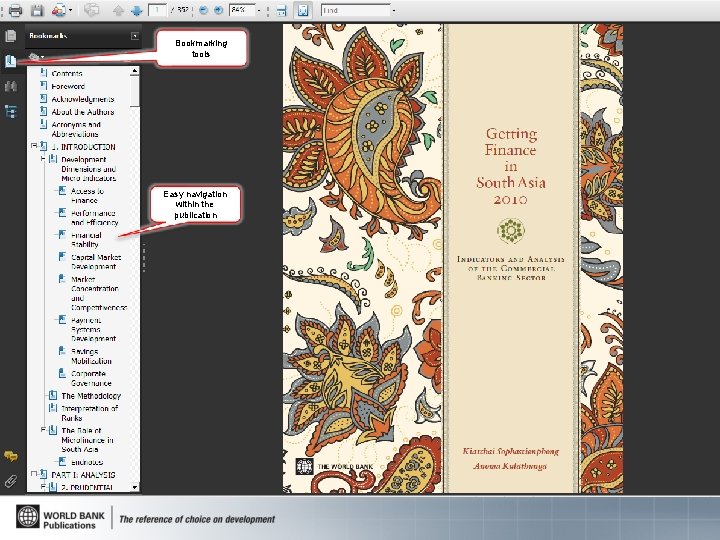Open the dropdown arrow beside the share icon
720x540 pixels.
coord(70,10)
